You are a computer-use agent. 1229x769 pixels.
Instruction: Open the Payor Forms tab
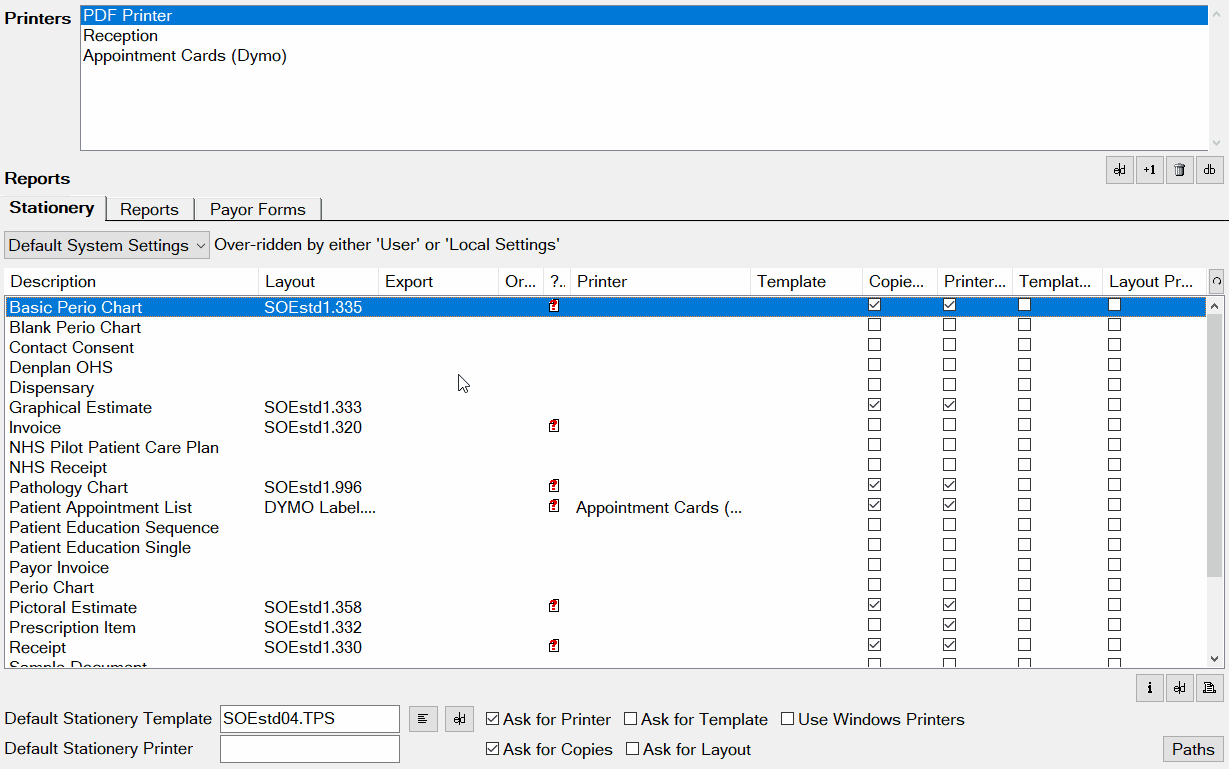tap(257, 209)
